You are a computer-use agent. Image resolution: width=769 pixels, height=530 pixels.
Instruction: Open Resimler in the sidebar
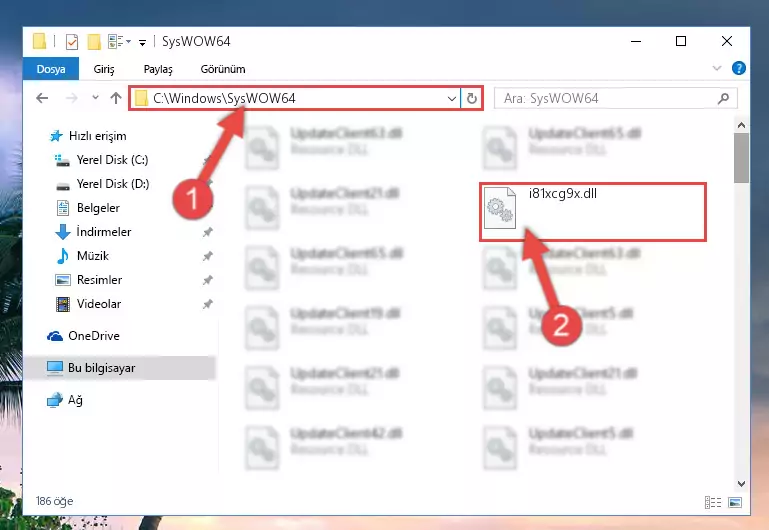click(x=99, y=280)
